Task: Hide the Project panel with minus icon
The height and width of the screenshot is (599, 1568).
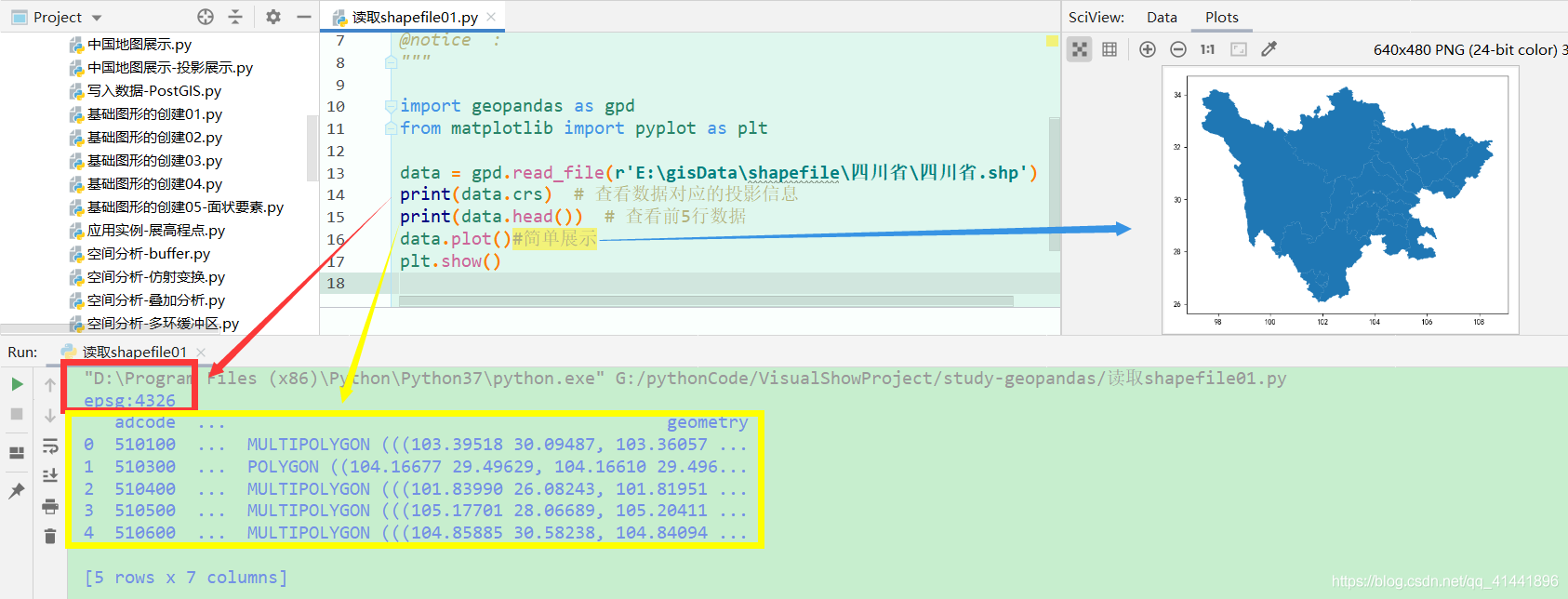Action: tap(303, 17)
